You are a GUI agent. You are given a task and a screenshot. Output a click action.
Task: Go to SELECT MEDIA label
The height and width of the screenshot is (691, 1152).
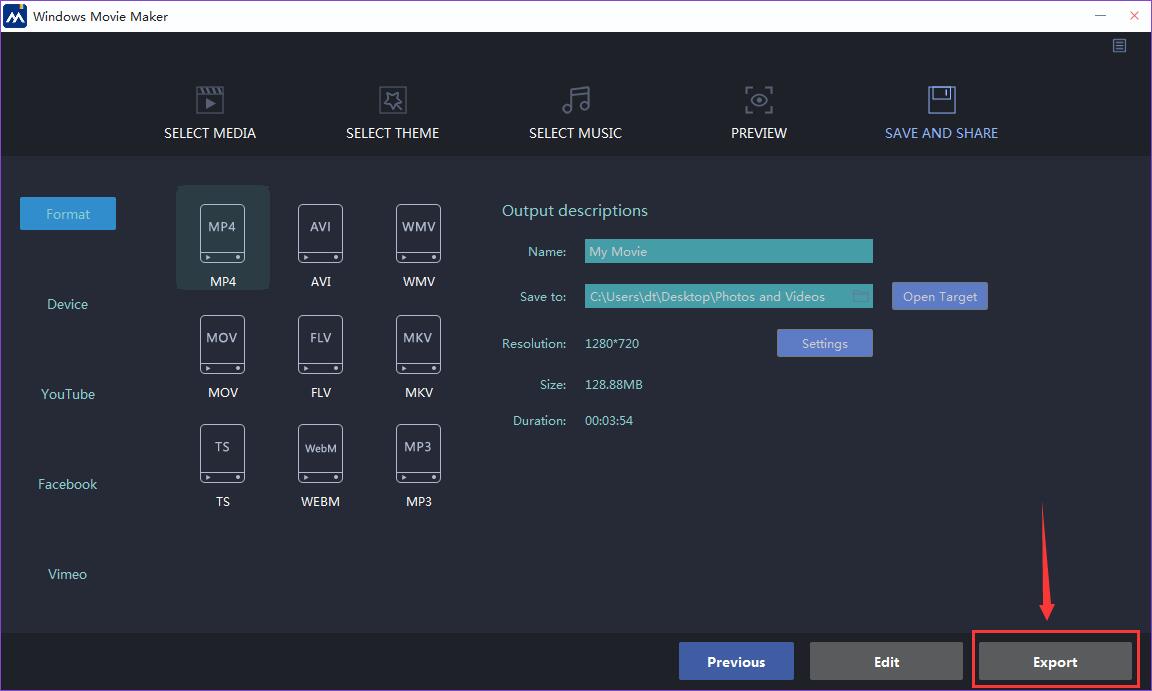coord(210,133)
